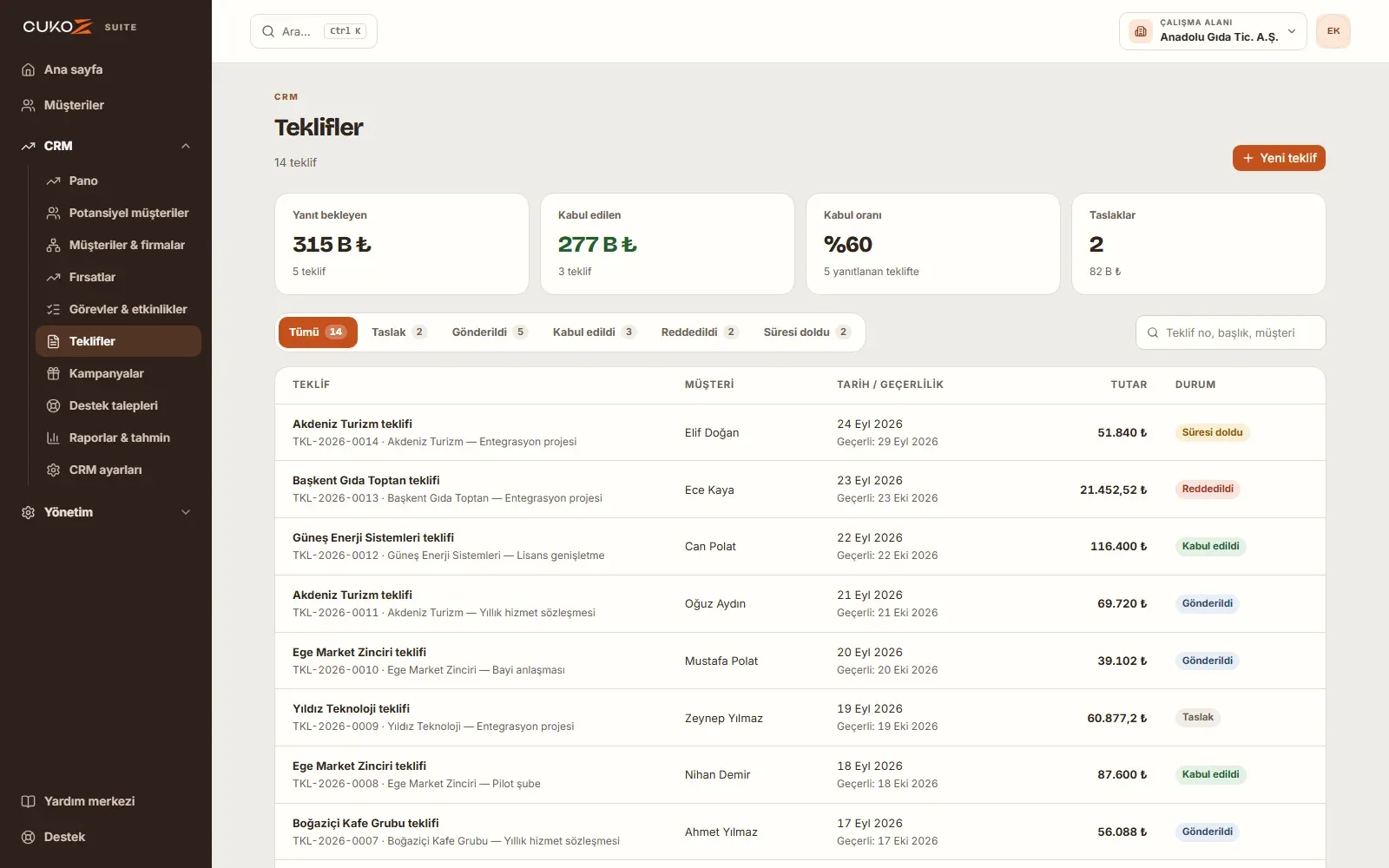Open the global Ara search box
The image size is (1389, 868).
[313, 31]
